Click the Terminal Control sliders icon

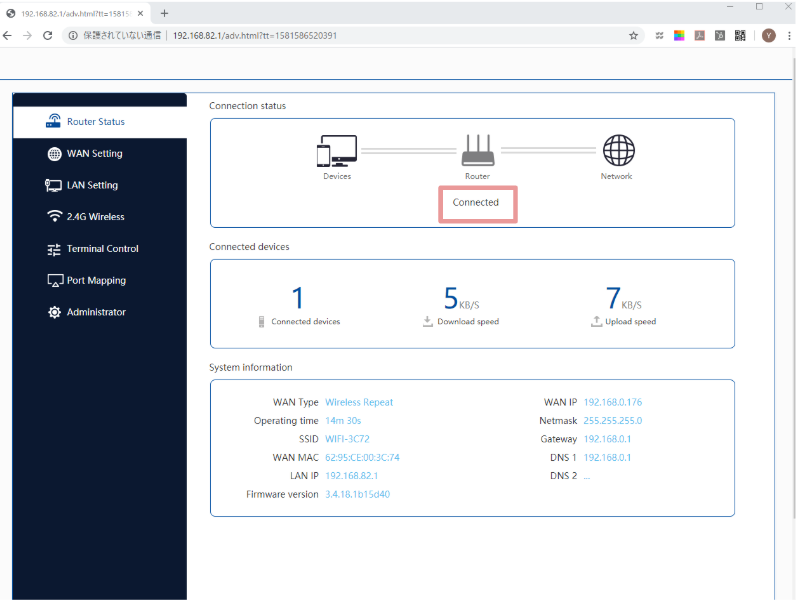point(54,250)
